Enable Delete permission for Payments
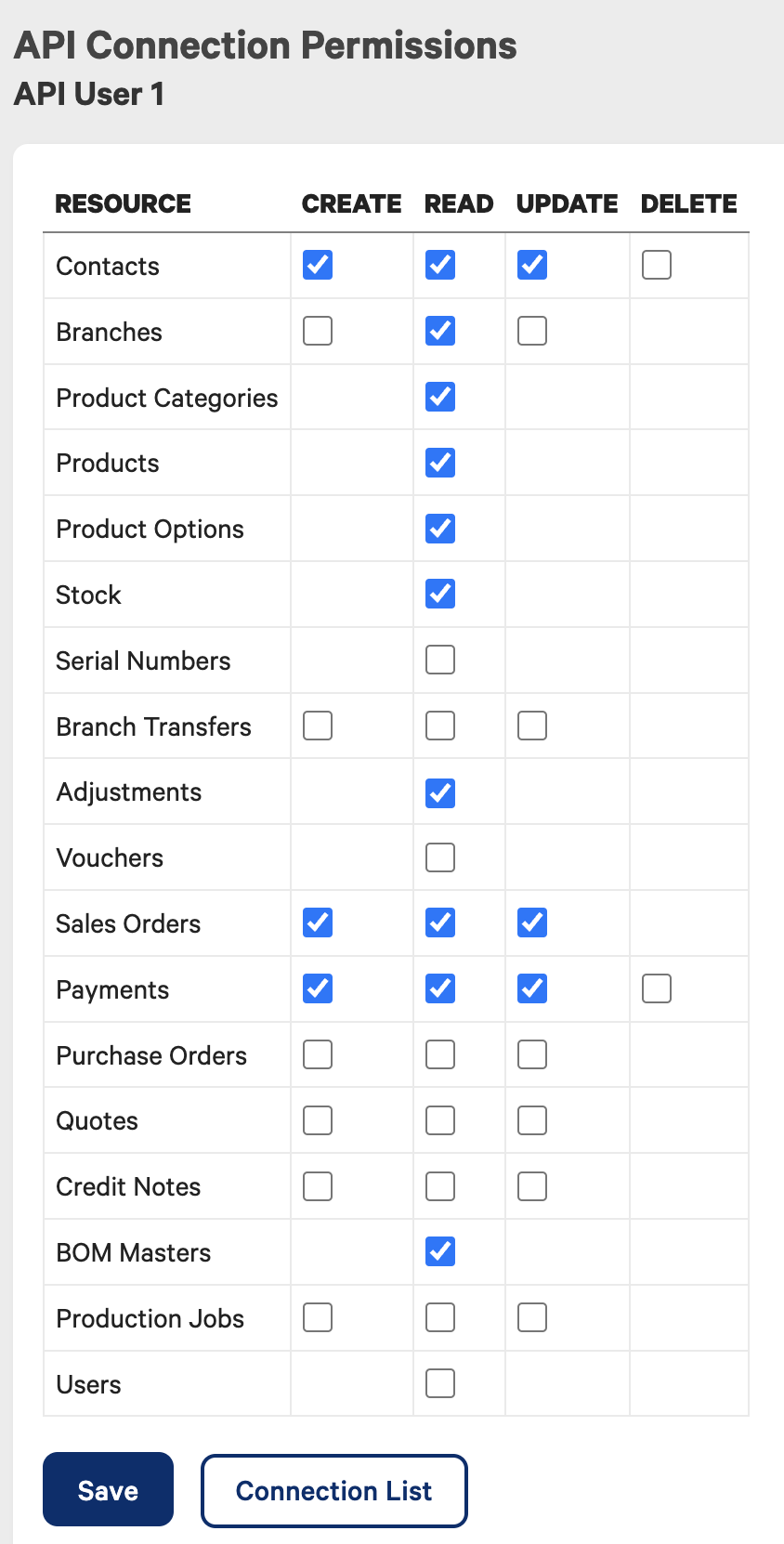Screen dimensions: 784x1544 [657, 988]
